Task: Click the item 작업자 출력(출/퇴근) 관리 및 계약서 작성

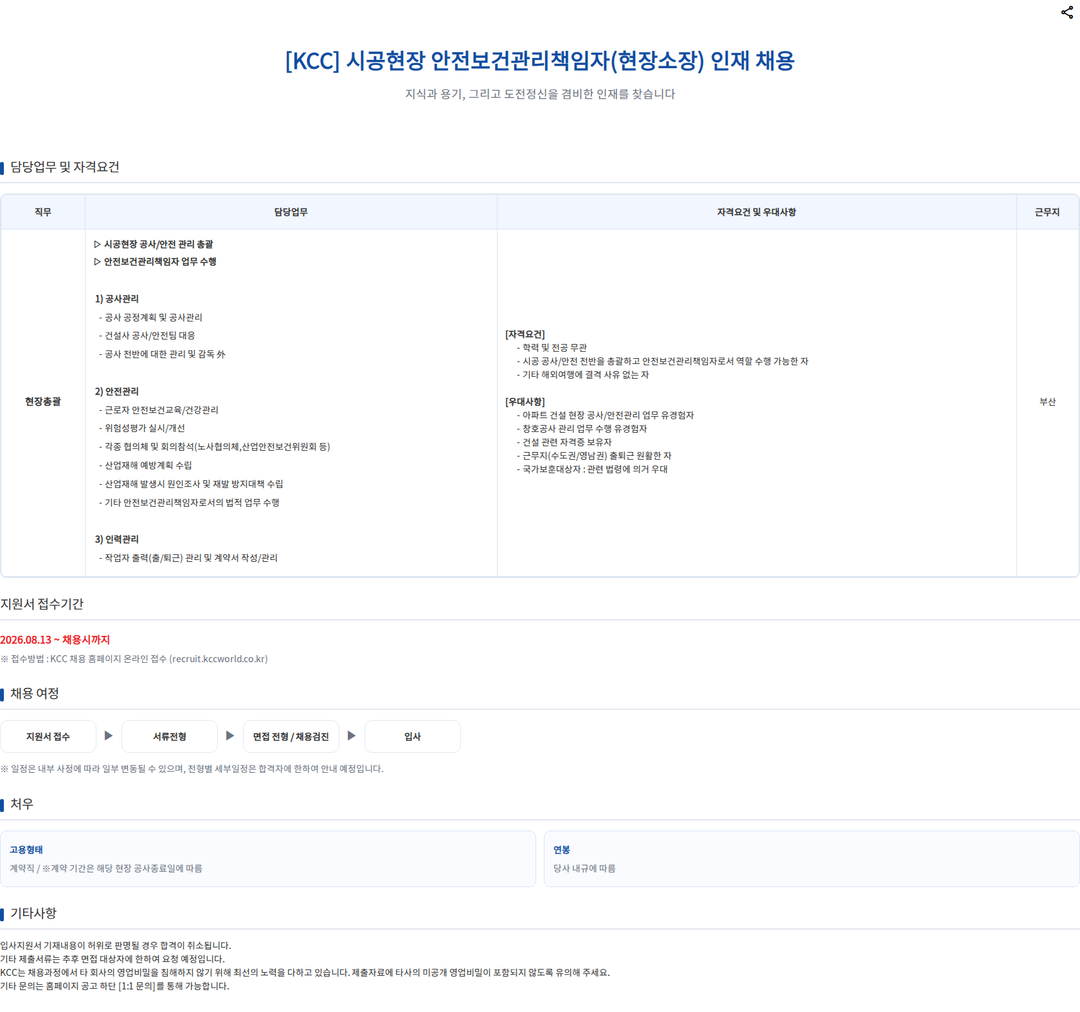Action: pos(188,558)
